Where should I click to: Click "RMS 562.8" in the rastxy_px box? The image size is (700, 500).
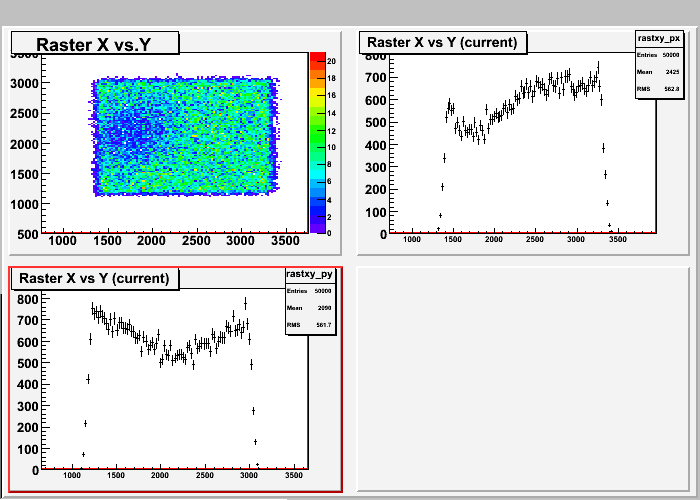coord(658,89)
